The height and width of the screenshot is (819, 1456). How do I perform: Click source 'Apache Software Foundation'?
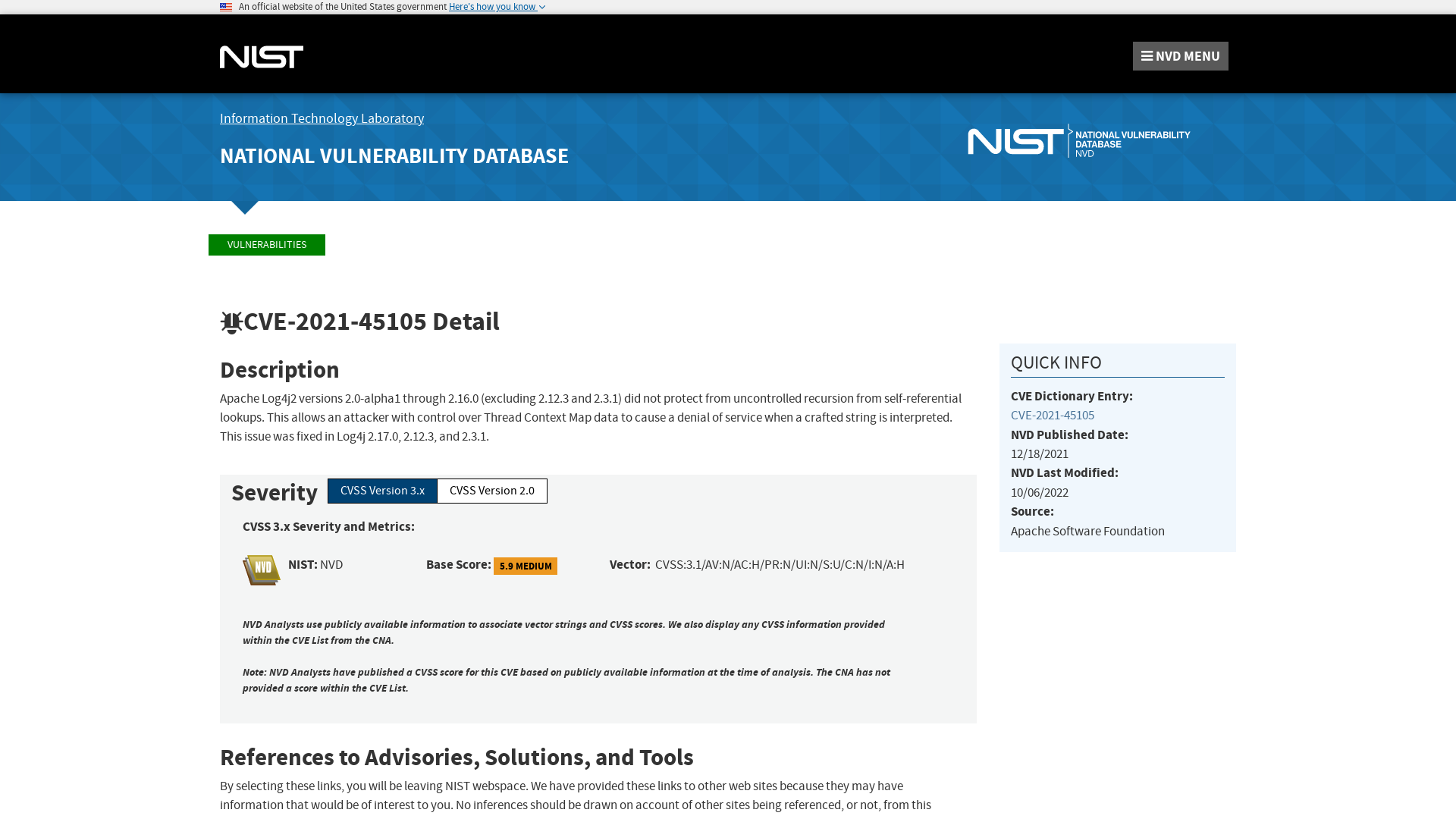click(x=1087, y=532)
